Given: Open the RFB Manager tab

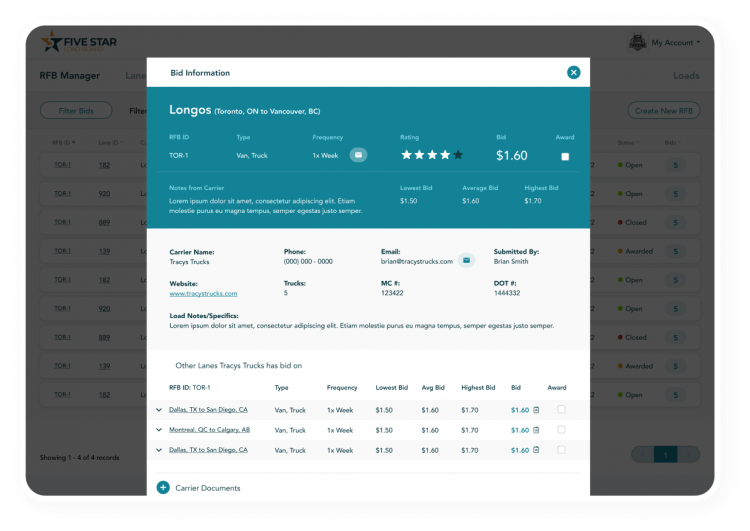Looking at the screenshot, I should pyautogui.click(x=70, y=76).
